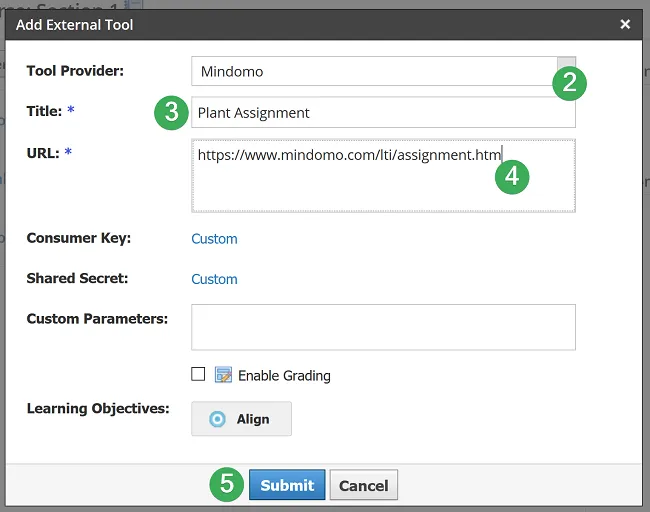Image resolution: width=650 pixels, height=512 pixels.
Task: Click the green step 3 badge
Action: pyautogui.click(x=171, y=113)
